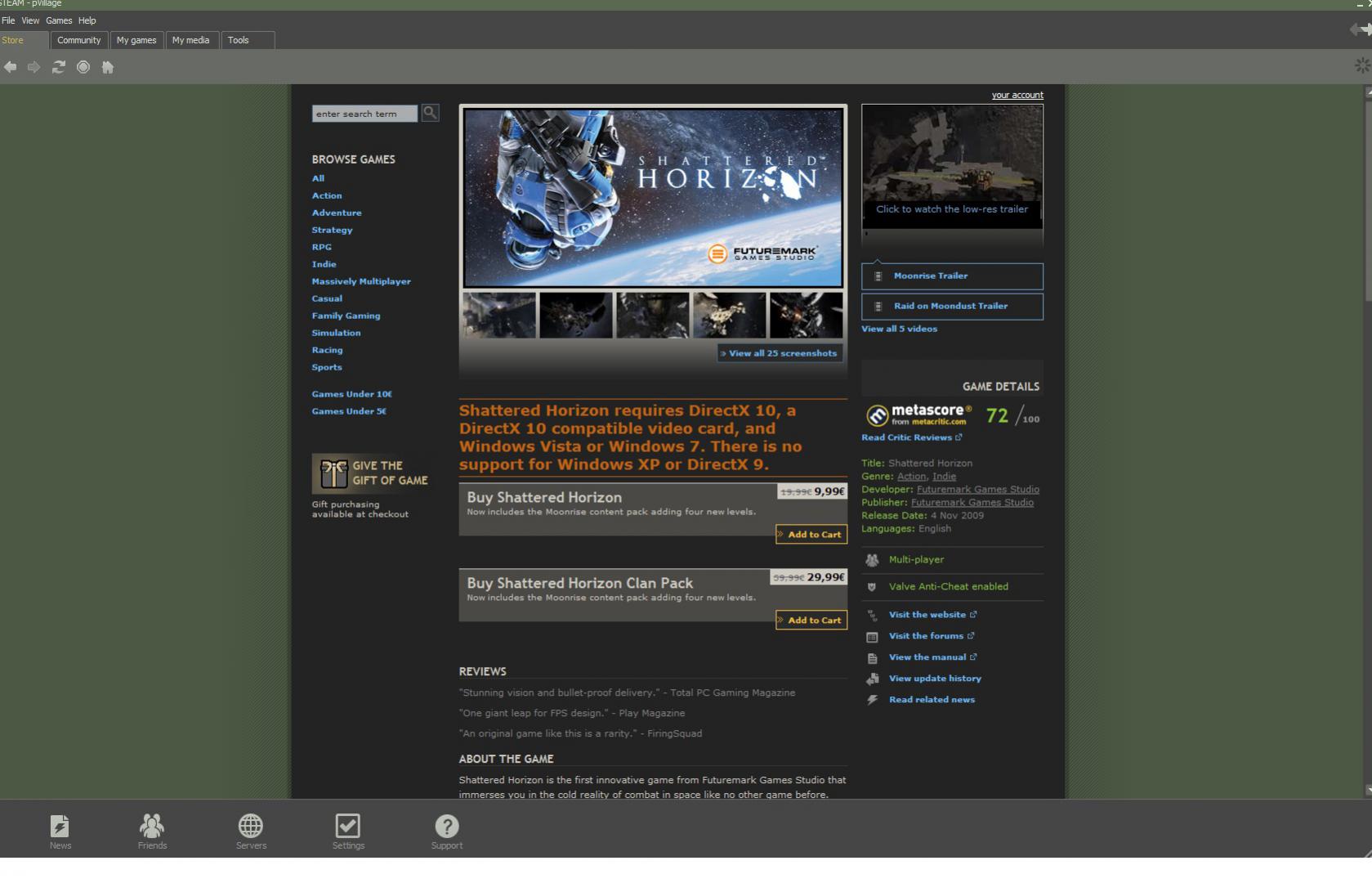Click the Multi-player icon
This screenshot has height=883, width=1372.
pyautogui.click(x=872, y=560)
